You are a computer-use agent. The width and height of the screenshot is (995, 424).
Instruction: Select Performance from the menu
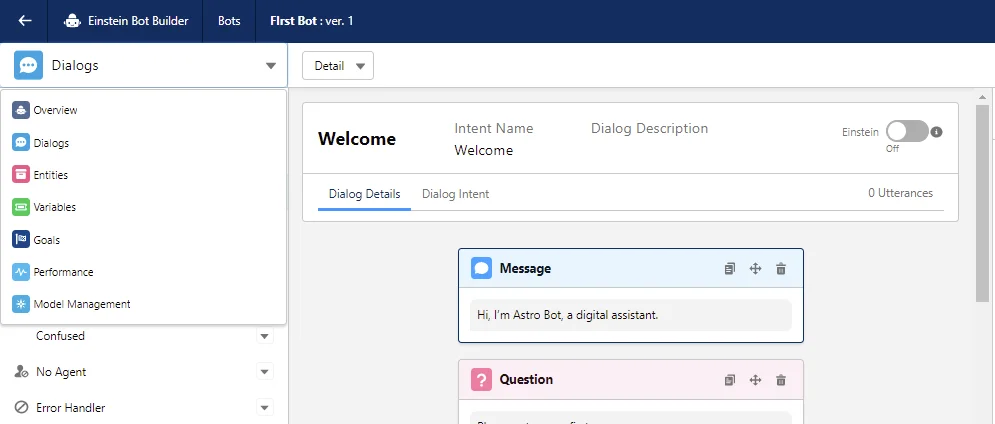[x=143, y=272]
